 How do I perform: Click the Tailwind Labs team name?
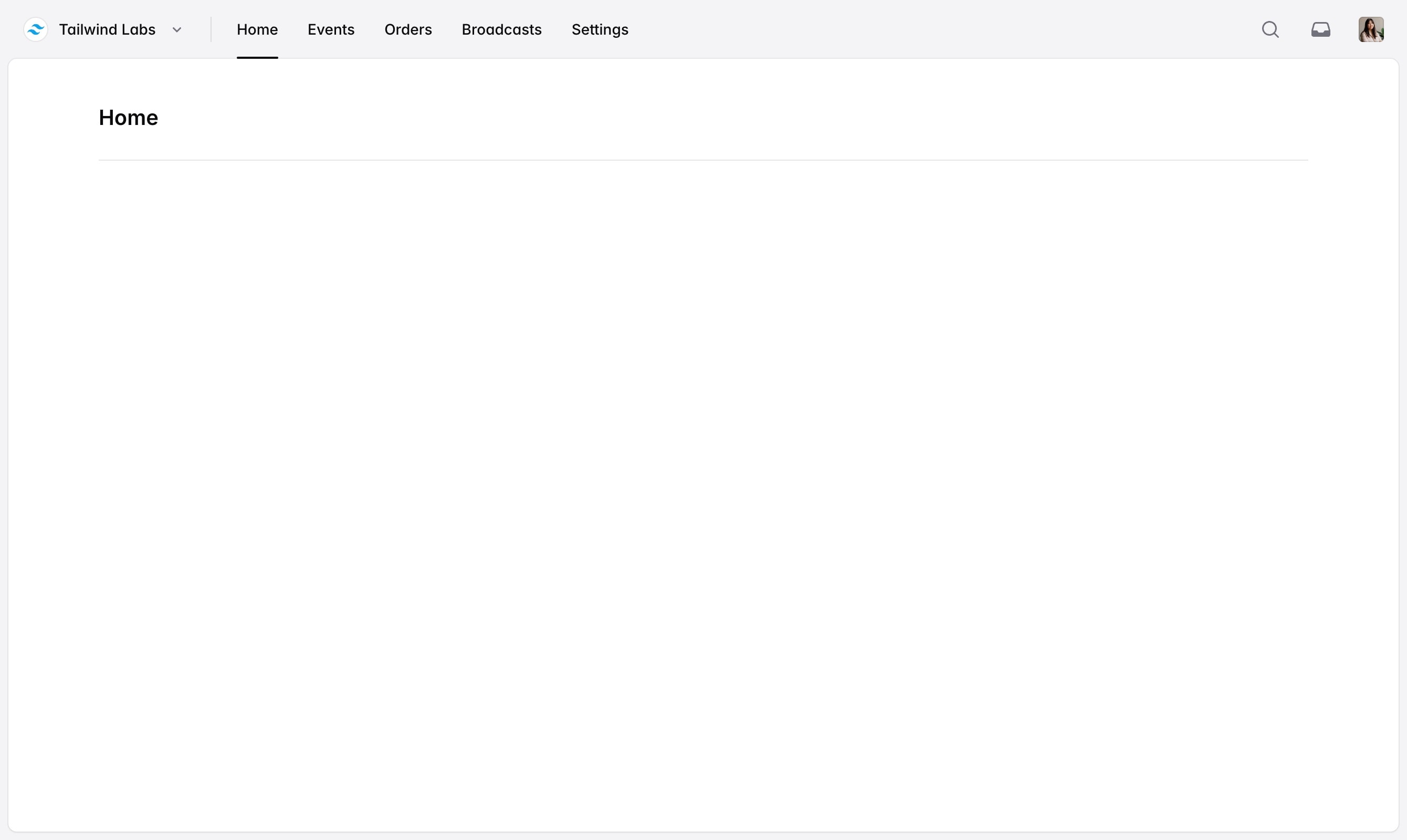point(107,29)
